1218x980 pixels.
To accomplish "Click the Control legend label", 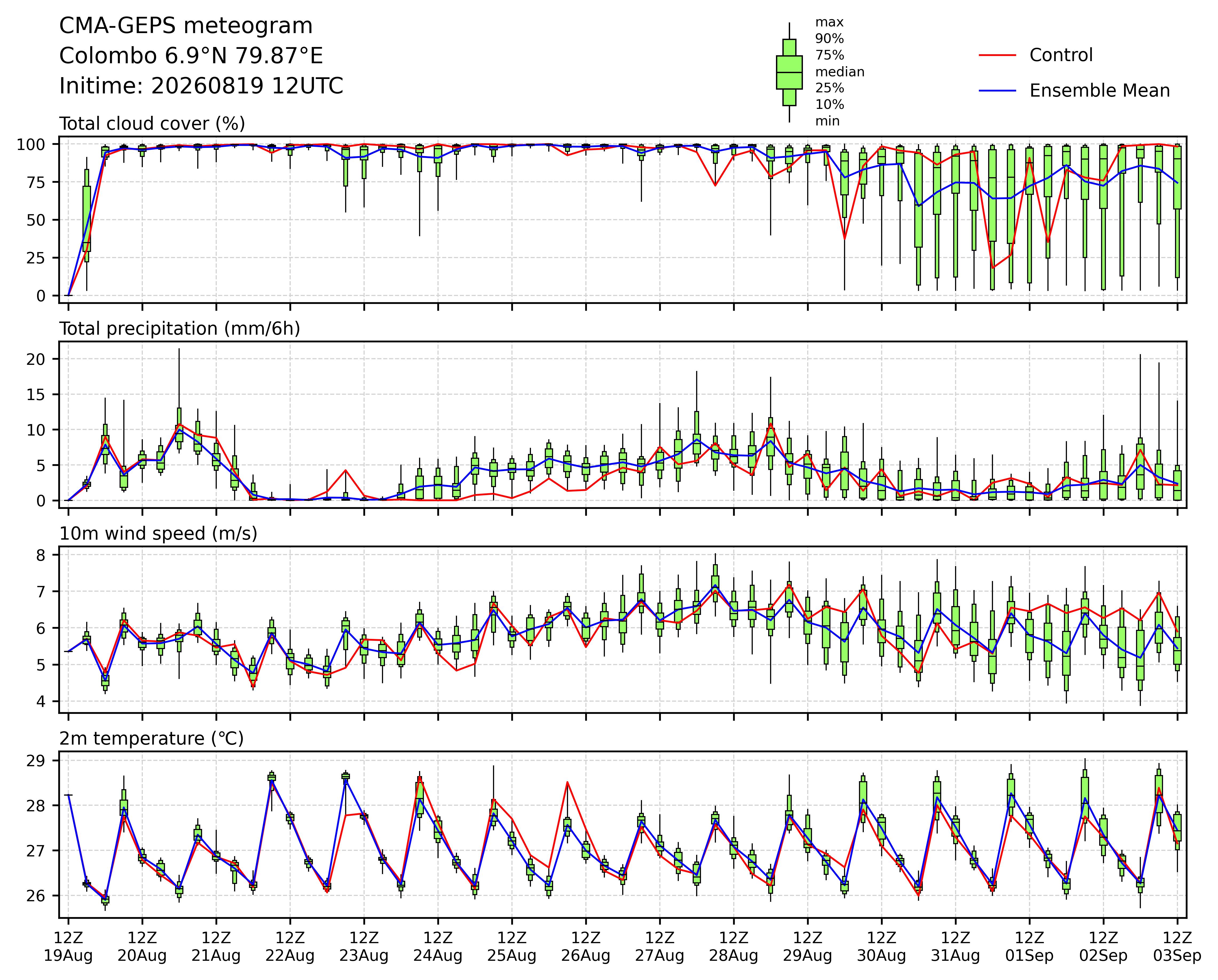I will (1061, 55).
